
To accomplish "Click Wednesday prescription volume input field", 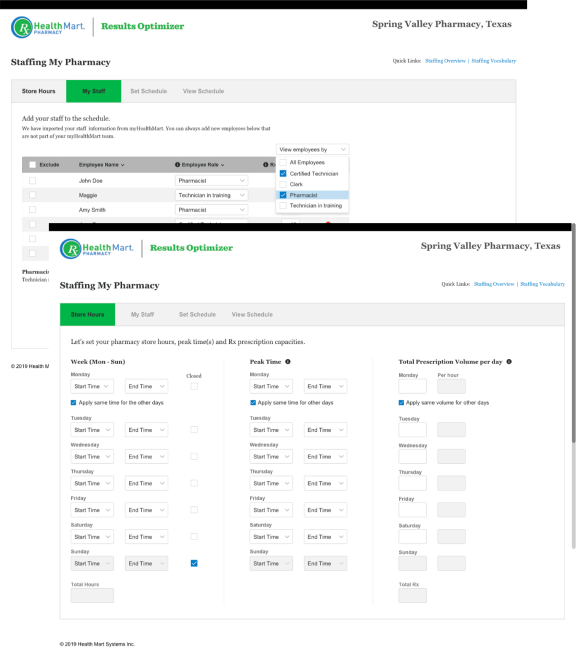I will (413, 456).
